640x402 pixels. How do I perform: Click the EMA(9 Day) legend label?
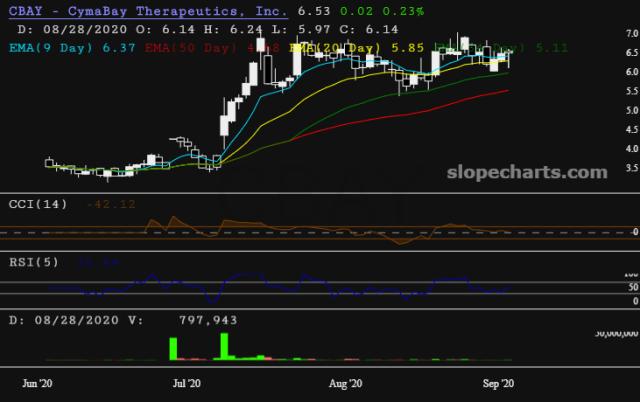(x=51, y=48)
